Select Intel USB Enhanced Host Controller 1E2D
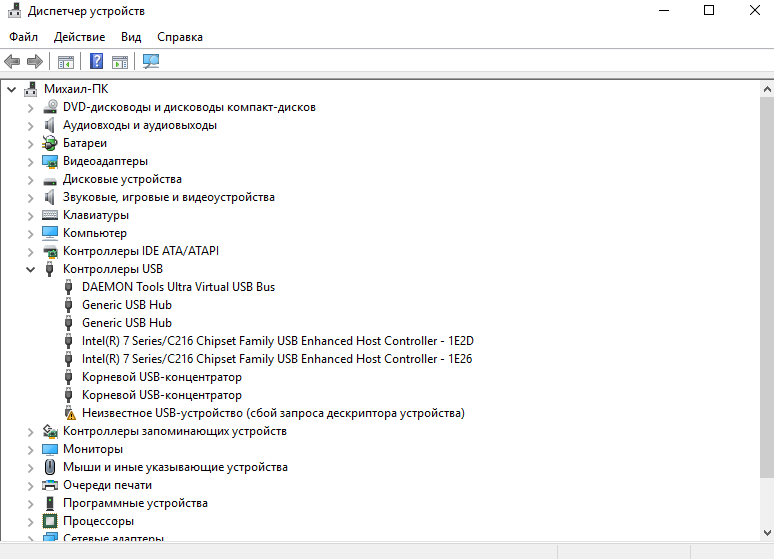This screenshot has height=559, width=774. coord(277,341)
